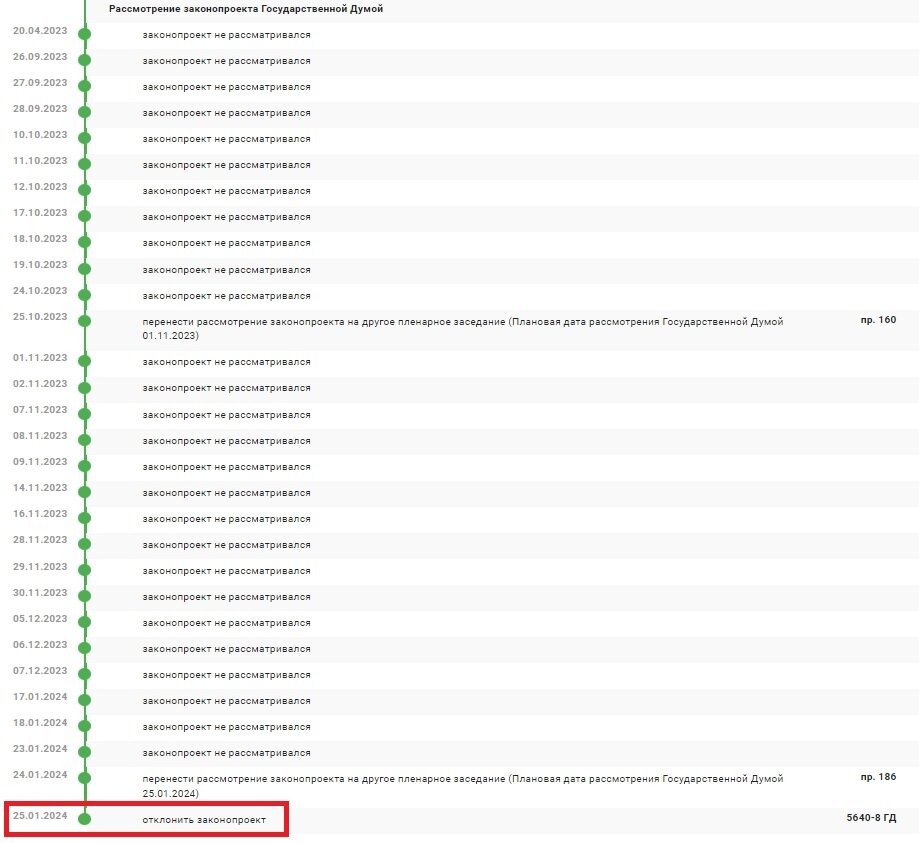Click the postponement text planned for 01.11.2023
This screenshot has width=919, height=843.
[462, 328]
